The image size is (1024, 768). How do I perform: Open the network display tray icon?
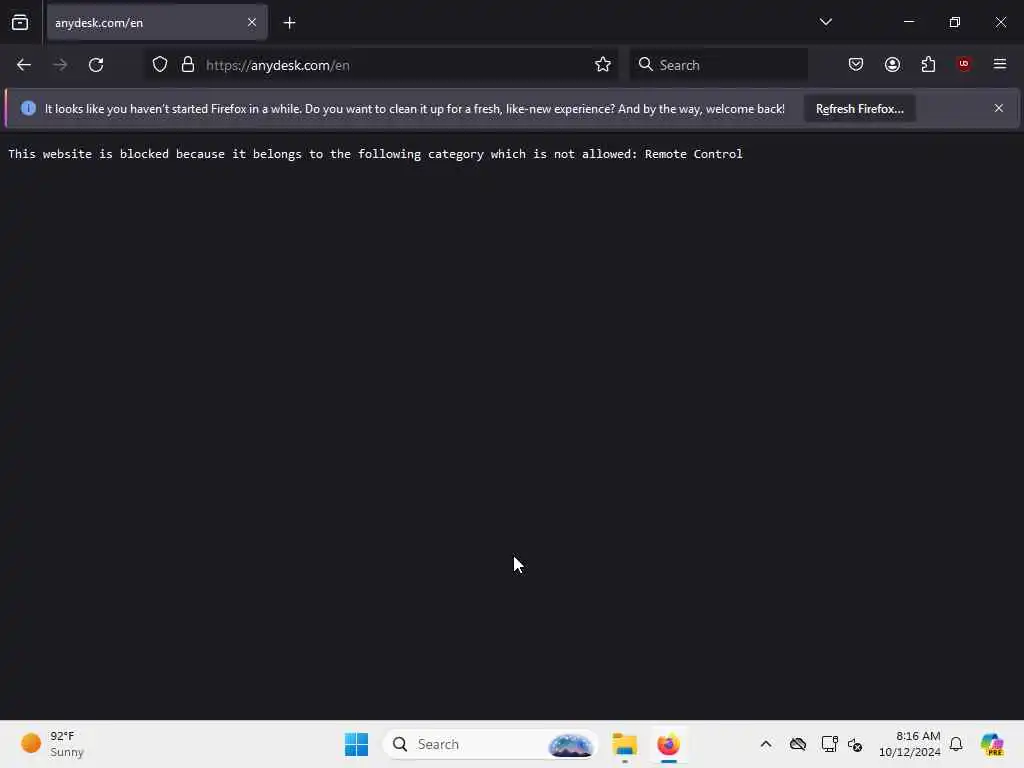tap(829, 744)
